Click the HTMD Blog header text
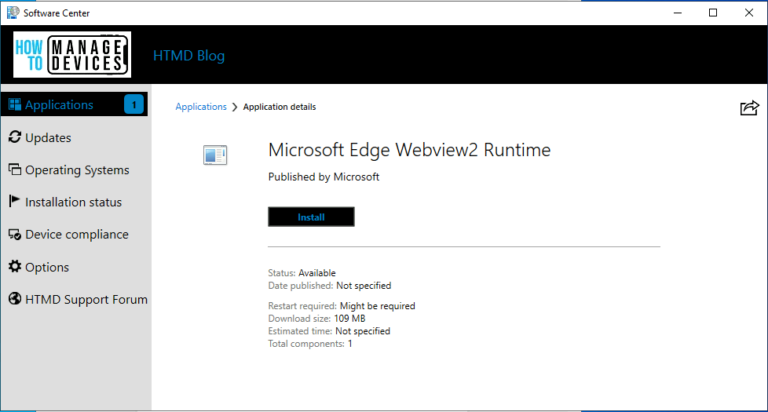 [x=189, y=55]
